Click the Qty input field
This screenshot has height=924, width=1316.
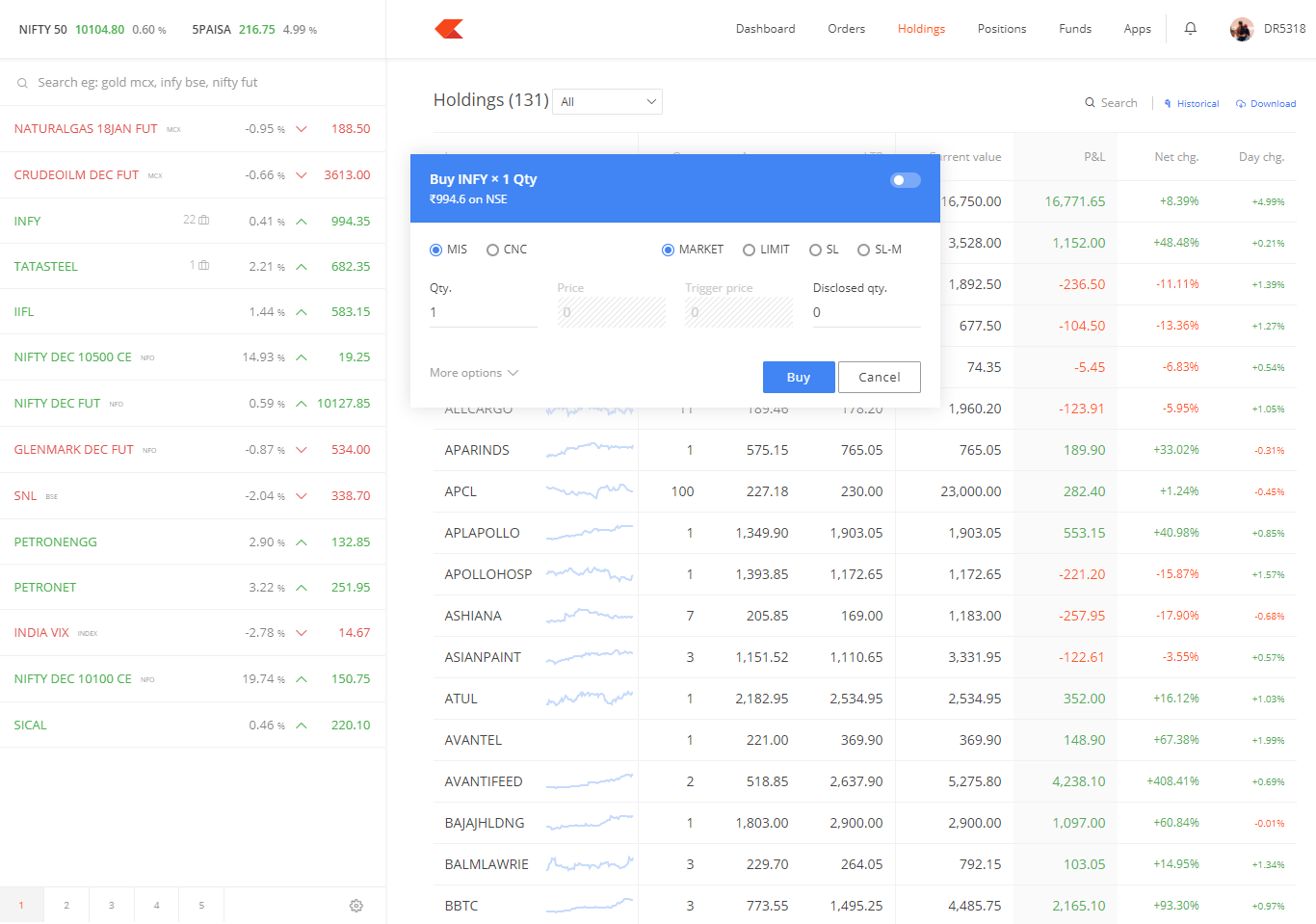point(484,312)
